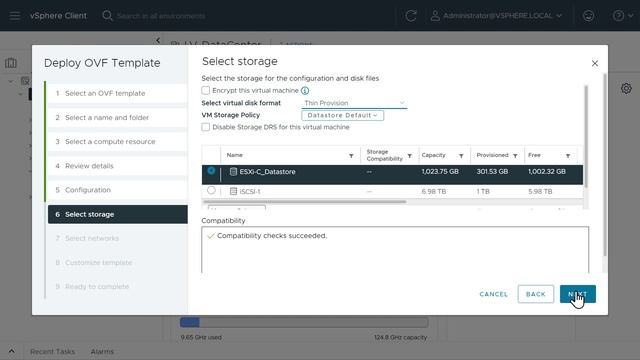Click the vSphere Client title
This screenshot has width=640, height=360.
coord(58,16)
